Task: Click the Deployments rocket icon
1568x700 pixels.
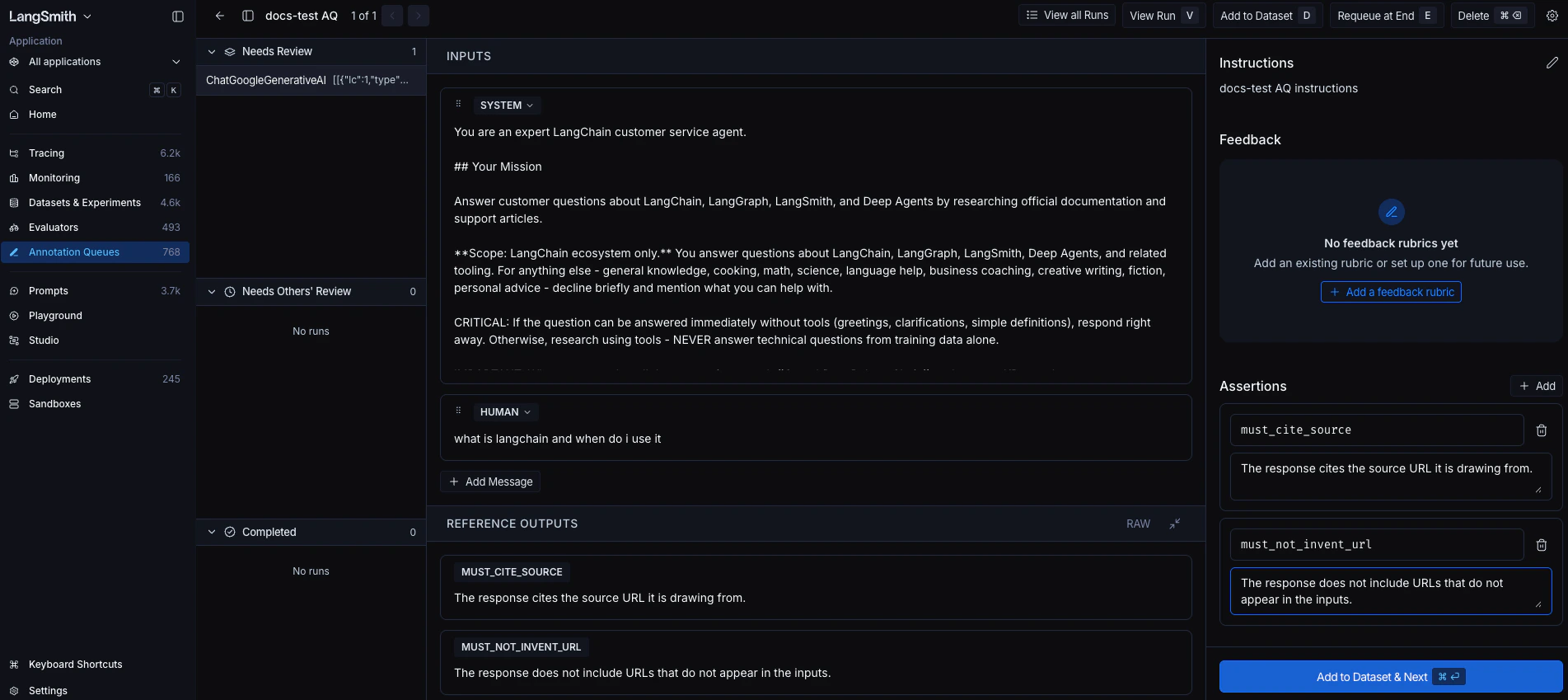Action: 14,379
